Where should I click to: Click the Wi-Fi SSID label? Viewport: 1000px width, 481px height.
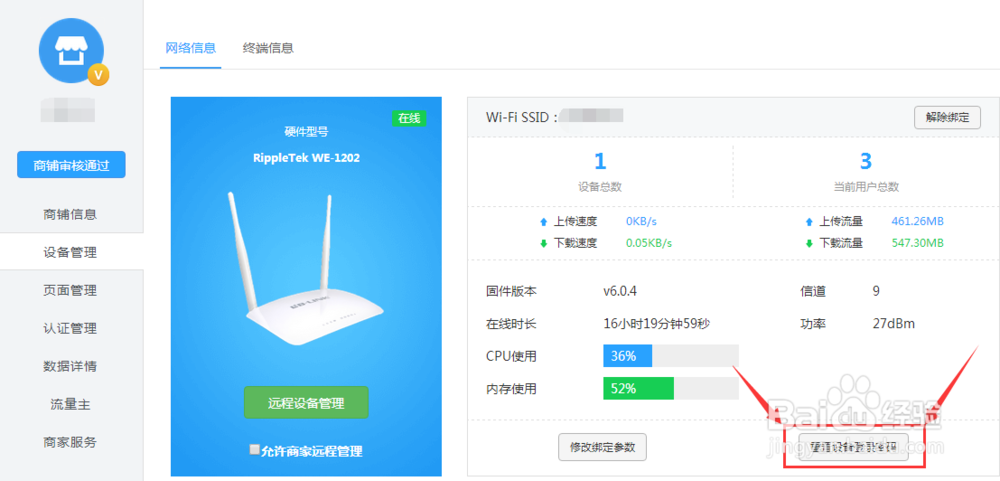pyautogui.click(x=522, y=117)
